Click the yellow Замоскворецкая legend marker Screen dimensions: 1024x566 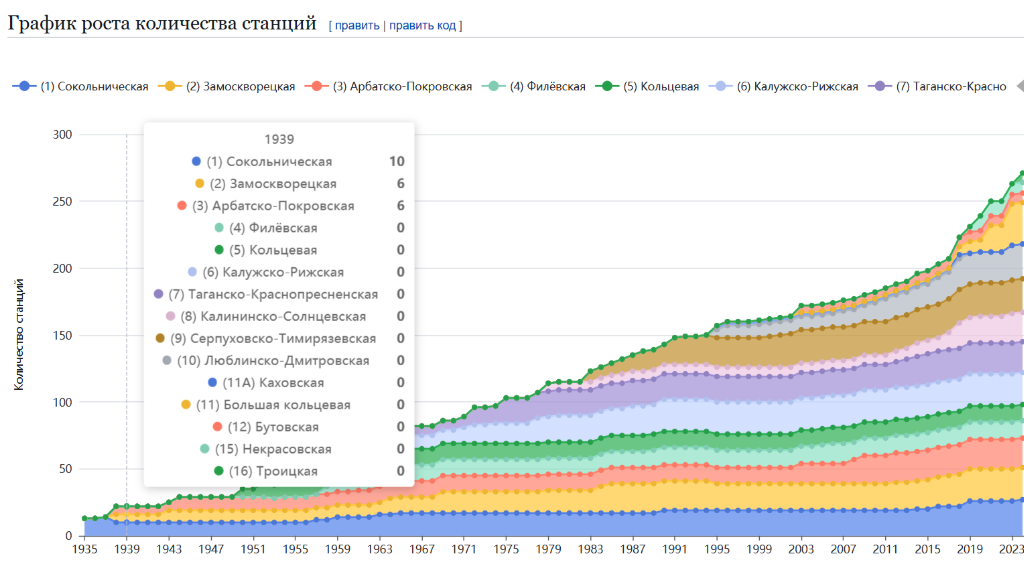[171, 87]
